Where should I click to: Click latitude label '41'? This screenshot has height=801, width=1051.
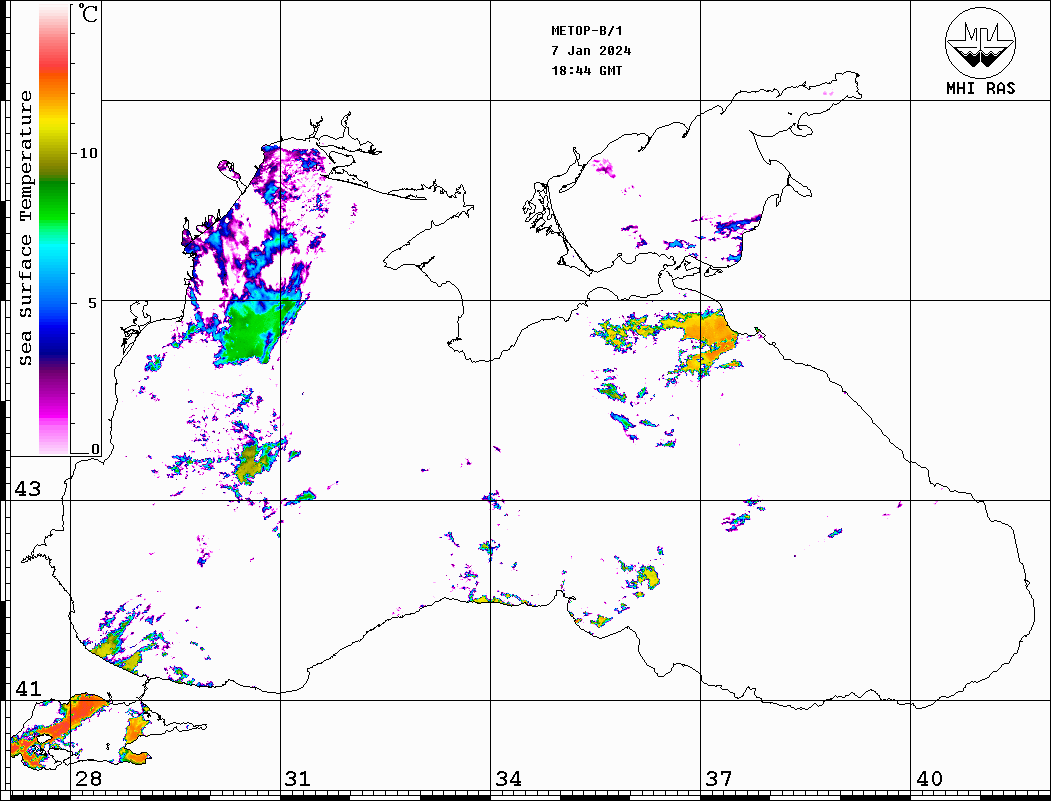tap(27, 688)
